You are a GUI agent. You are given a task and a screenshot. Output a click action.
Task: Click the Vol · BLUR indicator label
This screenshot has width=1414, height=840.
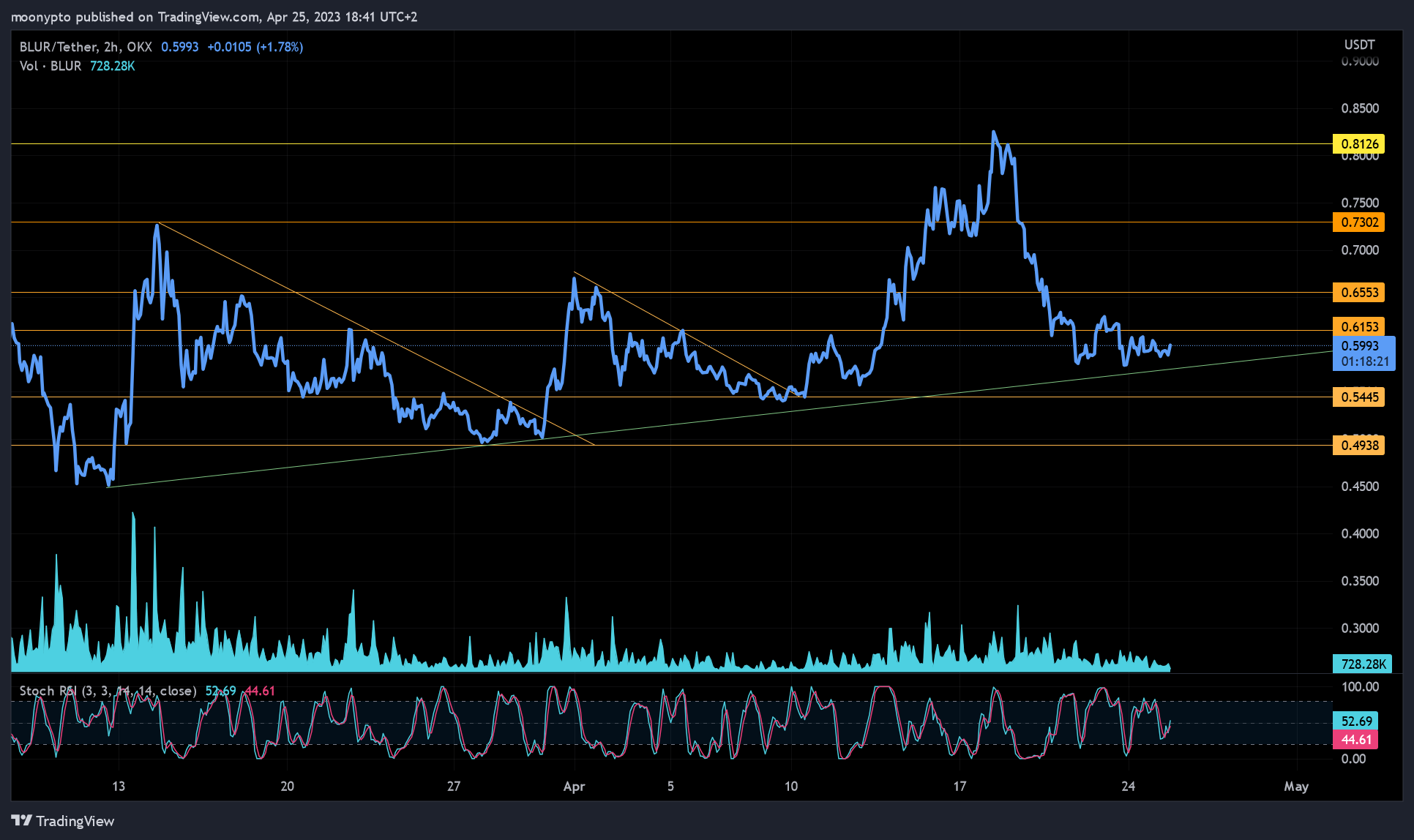pos(50,66)
